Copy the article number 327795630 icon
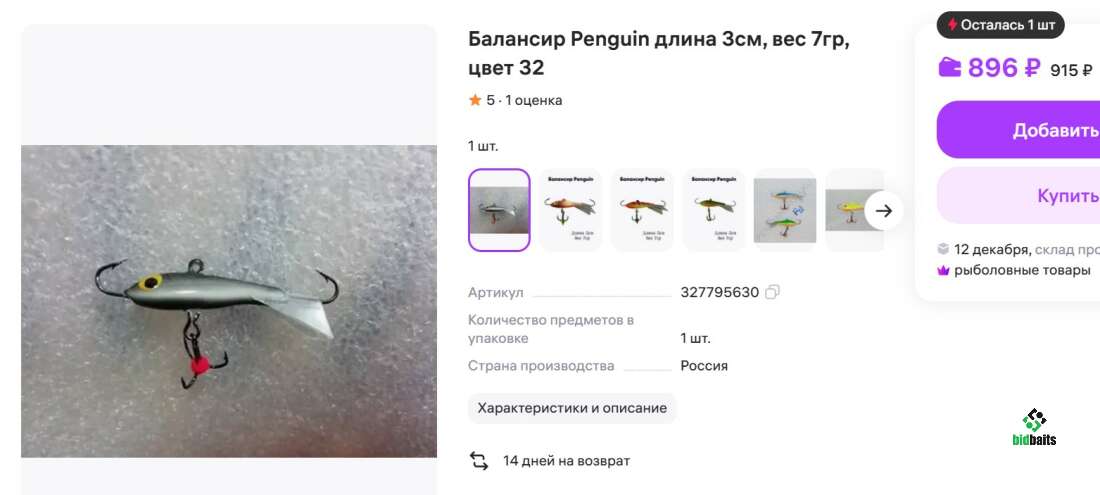Image resolution: width=1100 pixels, height=495 pixels. 772,292
